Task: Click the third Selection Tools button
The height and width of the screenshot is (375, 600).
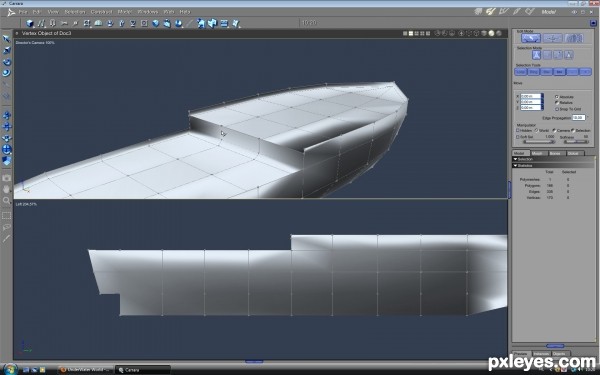Action: tap(546, 72)
